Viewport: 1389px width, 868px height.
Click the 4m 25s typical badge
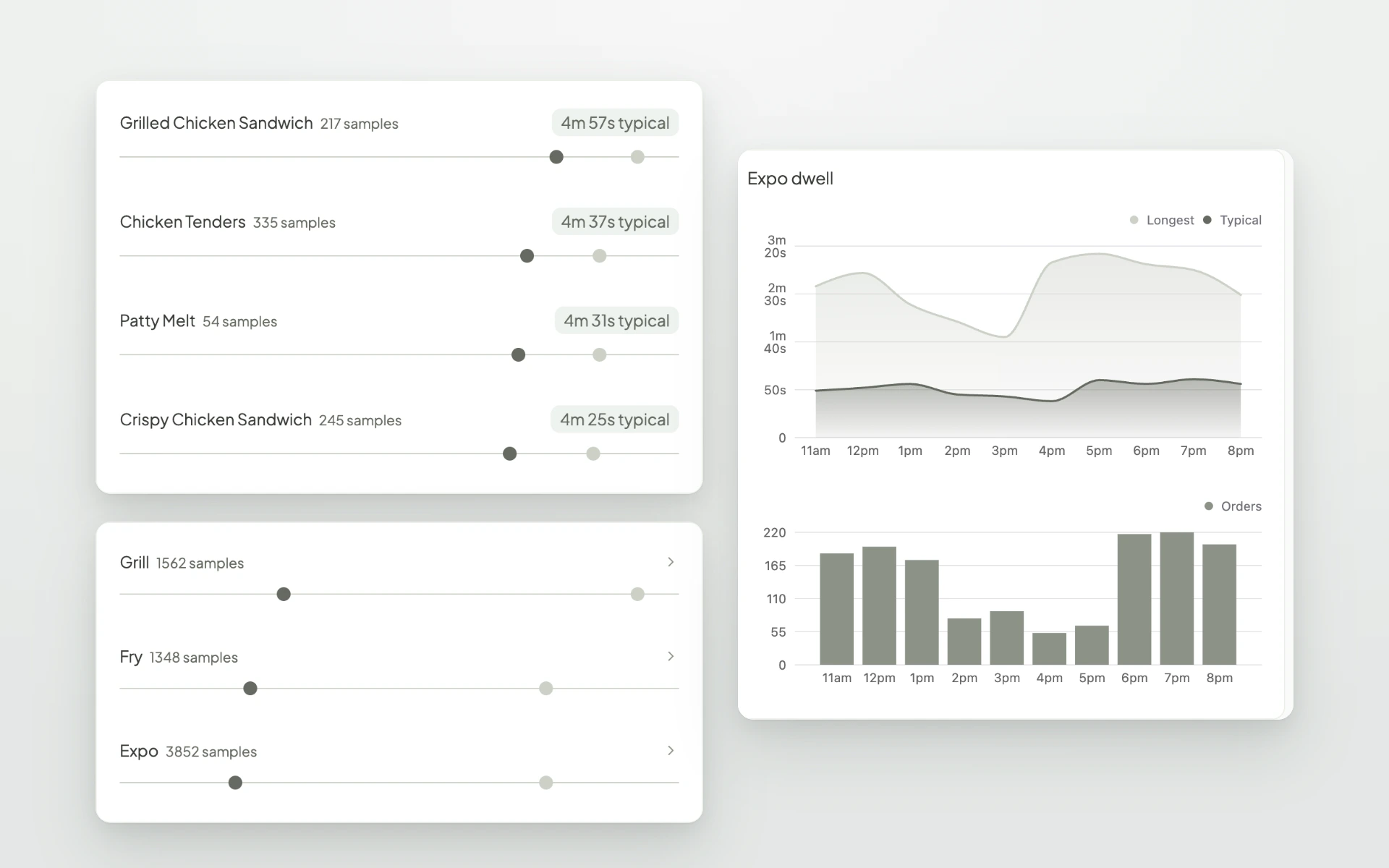pyautogui.click(x=614, y=420)
